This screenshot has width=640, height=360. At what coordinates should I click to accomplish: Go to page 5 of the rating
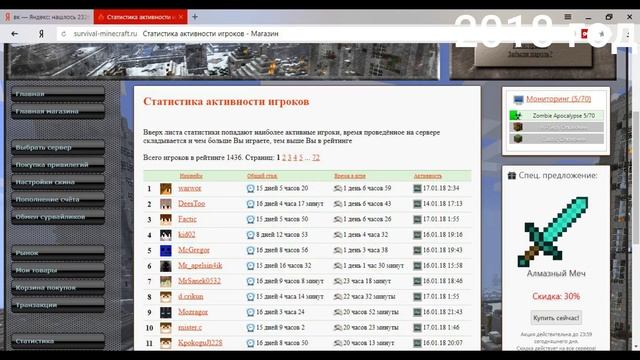(301, 158)
